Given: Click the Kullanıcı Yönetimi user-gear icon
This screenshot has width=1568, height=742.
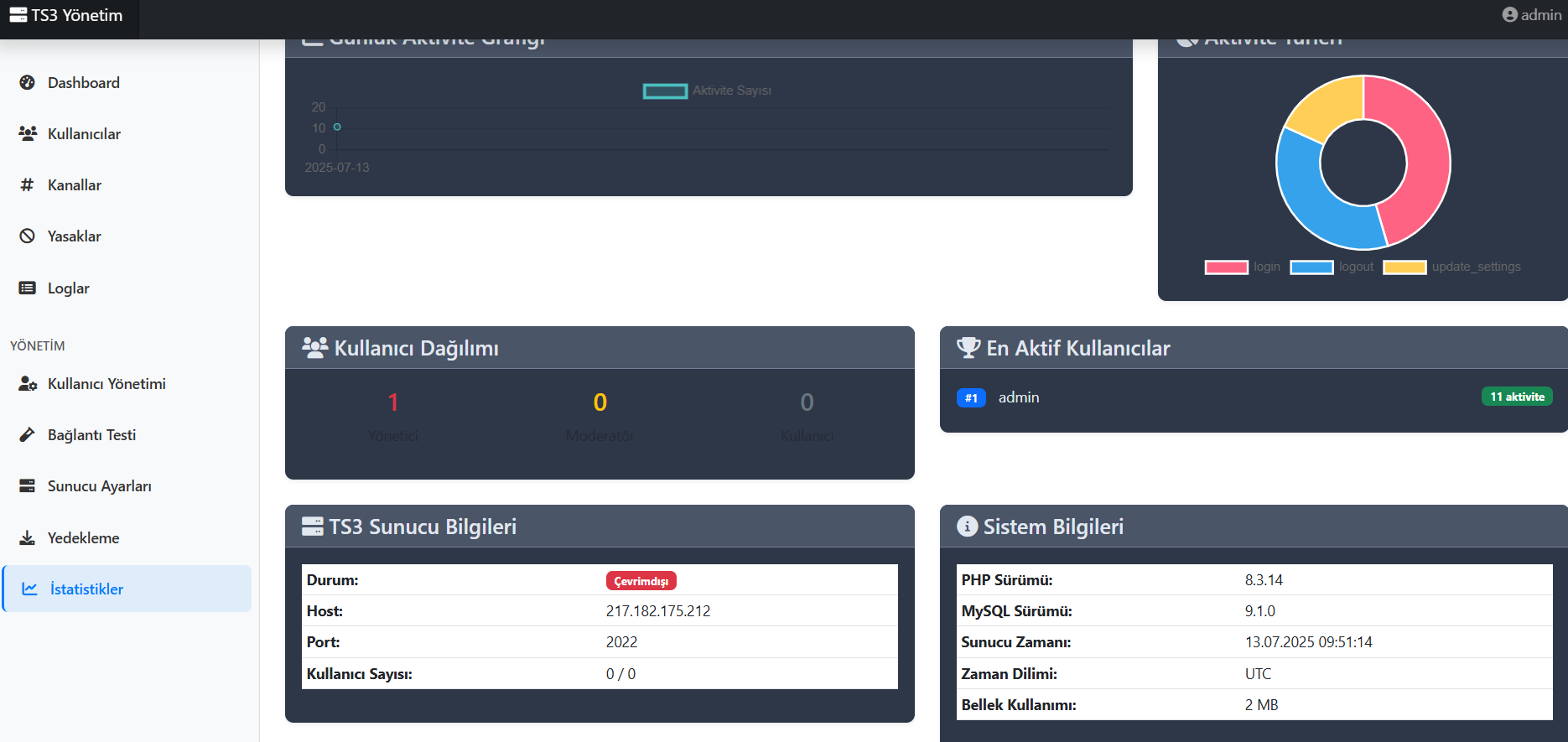Looking at the screenshot, I should point(28,383).
